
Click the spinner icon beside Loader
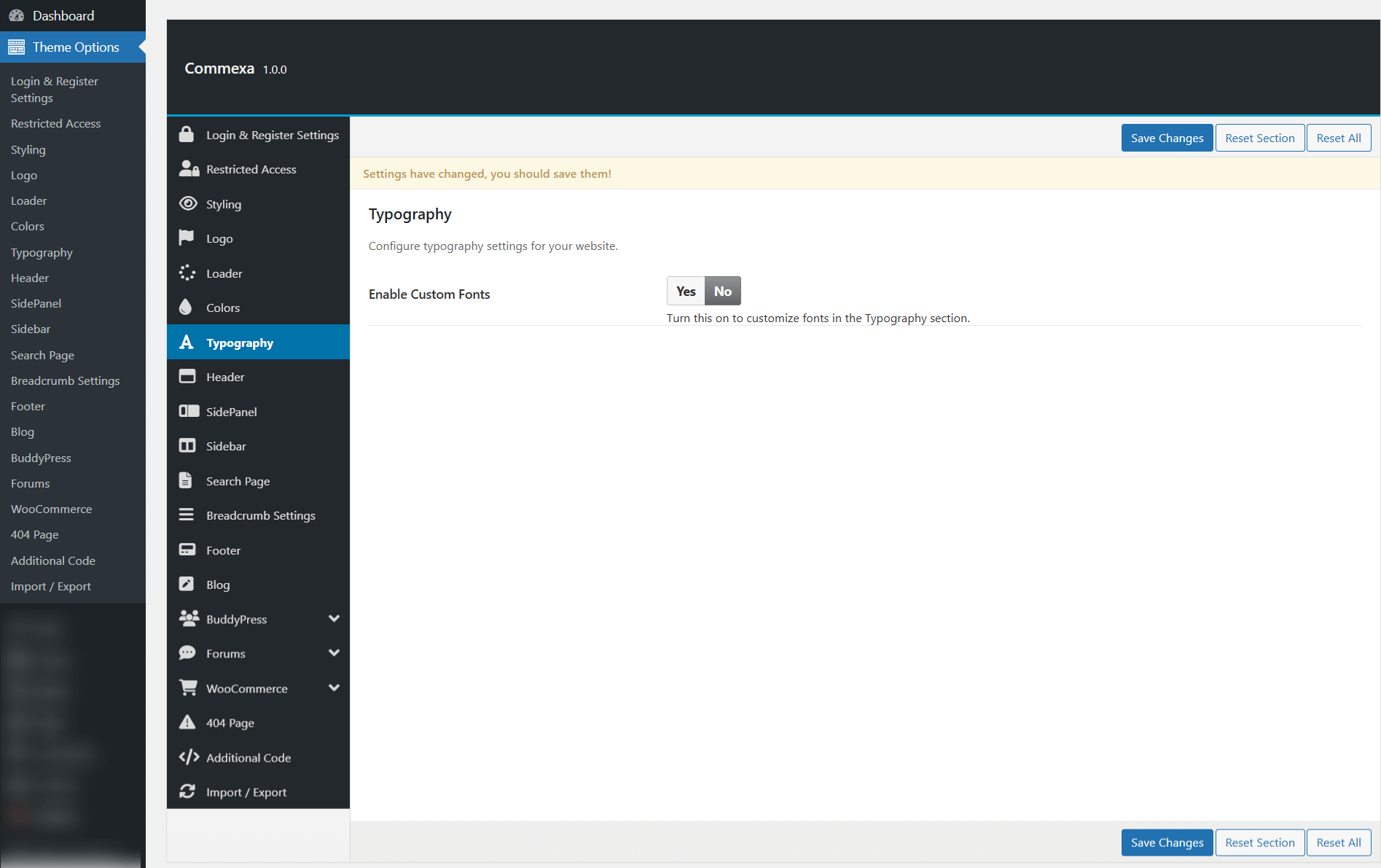[x=187, y=273]
